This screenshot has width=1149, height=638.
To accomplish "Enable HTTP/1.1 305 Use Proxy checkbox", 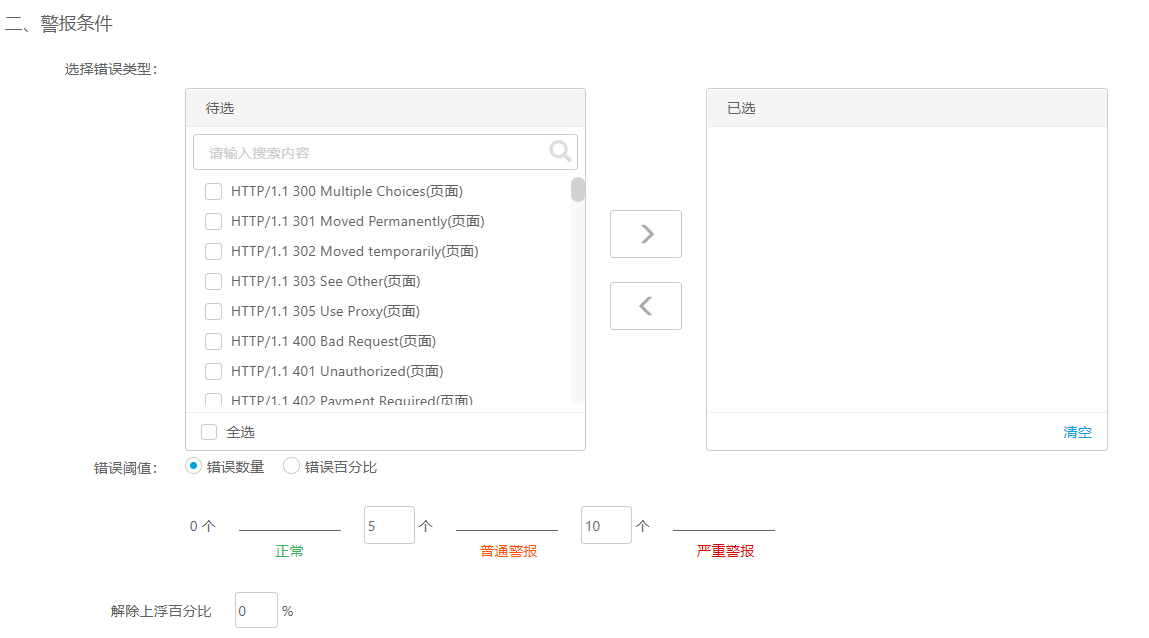I will (213, 312).
